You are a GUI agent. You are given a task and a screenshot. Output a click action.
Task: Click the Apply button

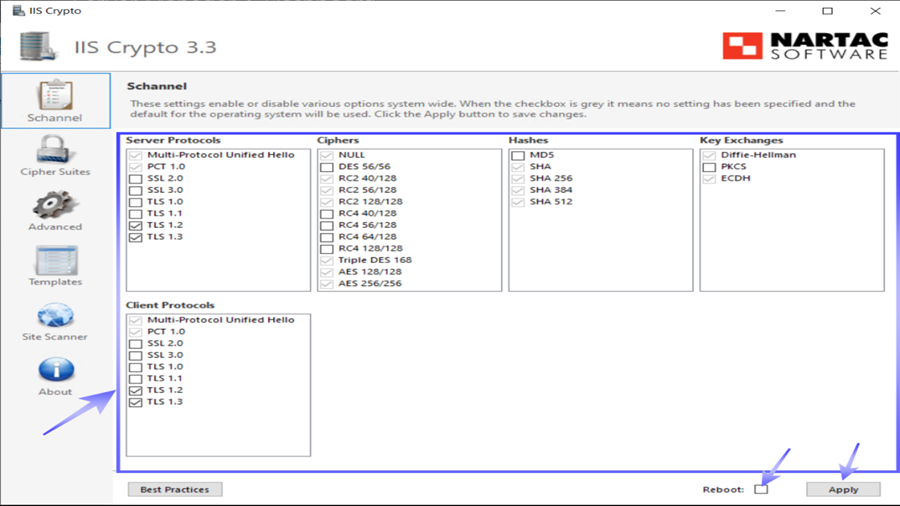pos(843,489)
